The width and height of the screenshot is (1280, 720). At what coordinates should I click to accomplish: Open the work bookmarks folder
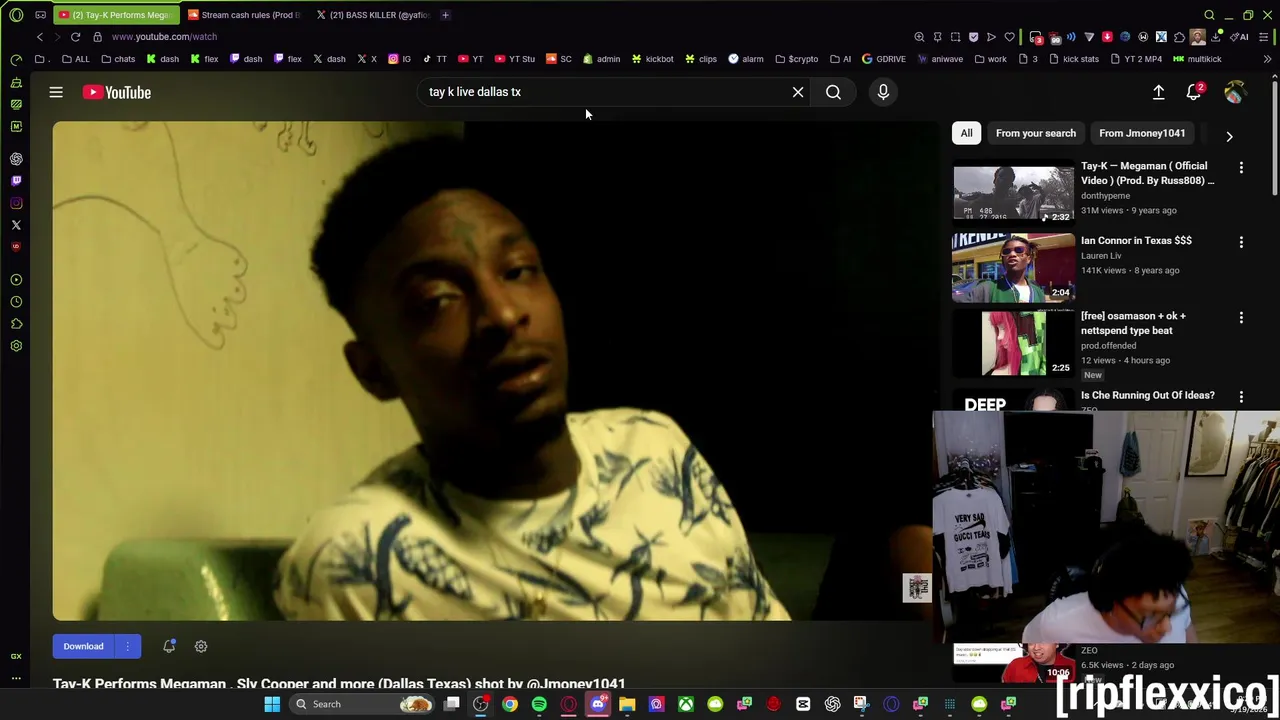[x=991, y=59]
